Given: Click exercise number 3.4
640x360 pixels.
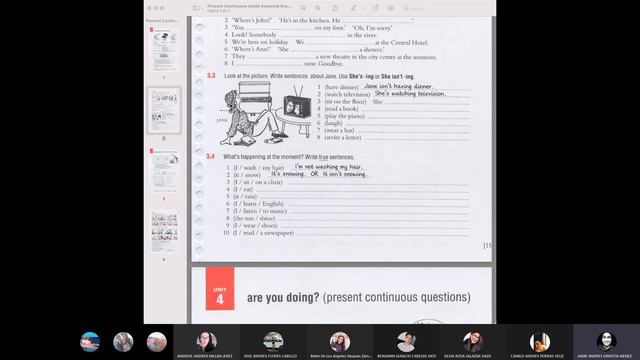Looking at the screenshot, I should pos(210,156).
